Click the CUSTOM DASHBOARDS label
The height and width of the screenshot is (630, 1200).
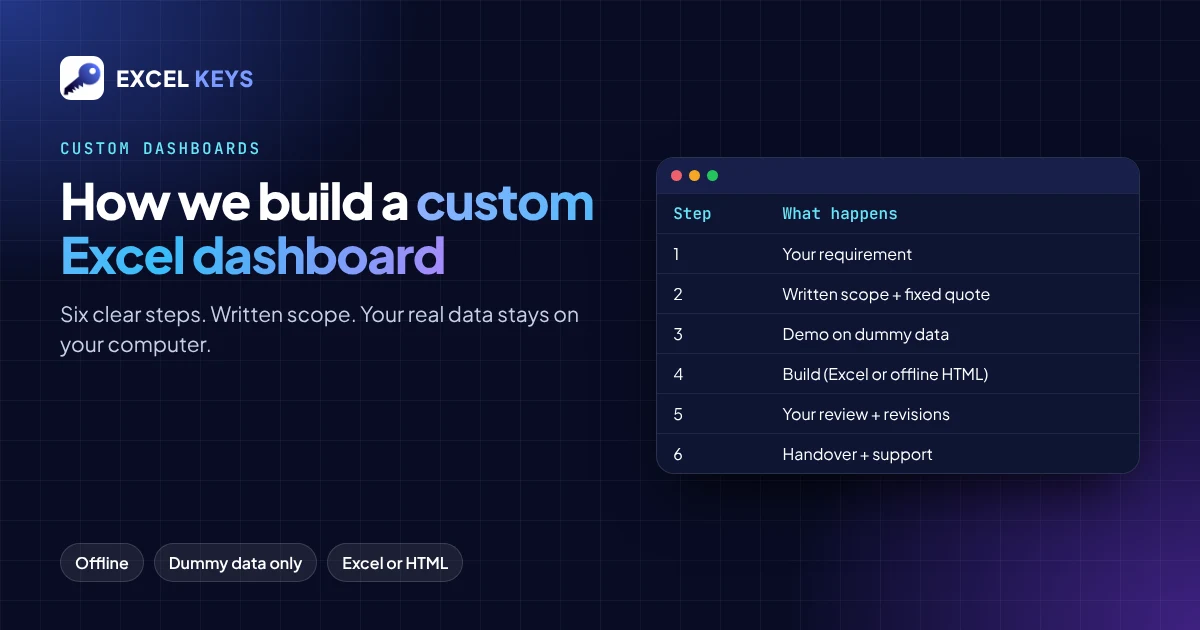[160, 149]
